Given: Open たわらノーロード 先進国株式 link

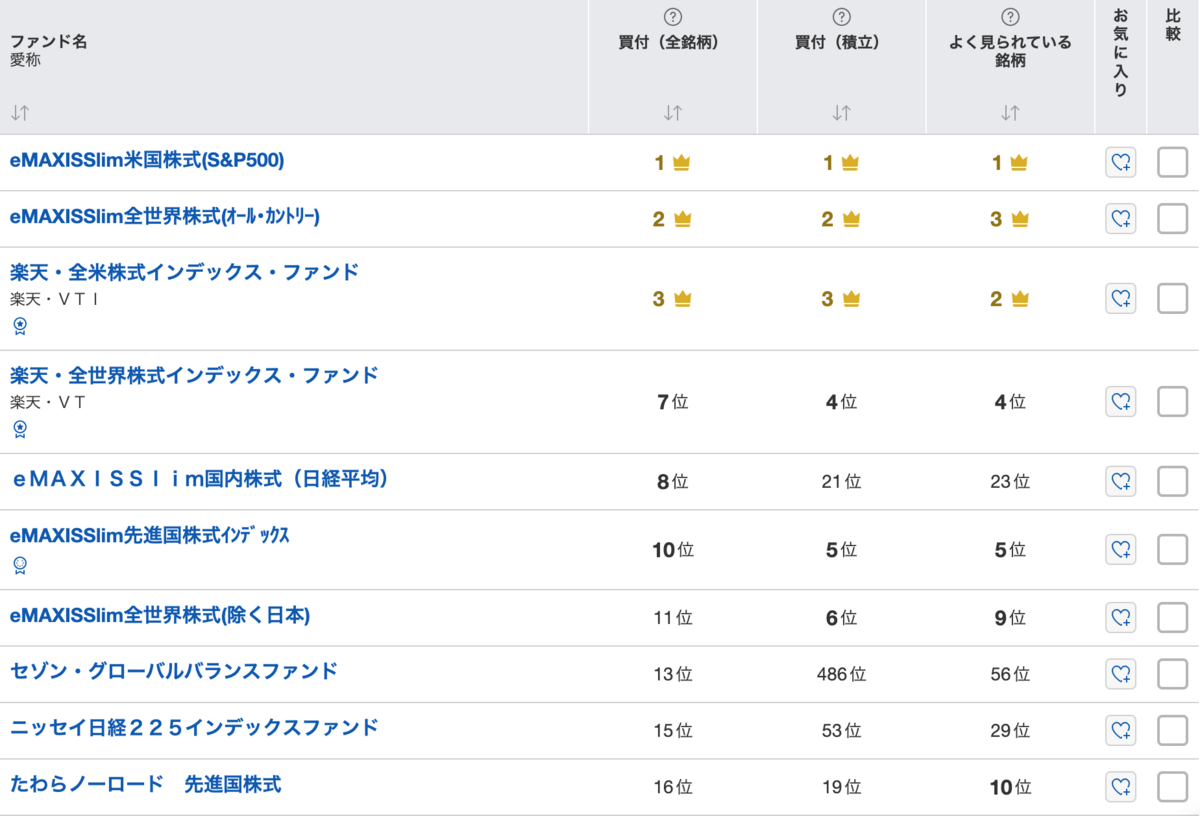Looking at the screenshot, I should [146, 784].
